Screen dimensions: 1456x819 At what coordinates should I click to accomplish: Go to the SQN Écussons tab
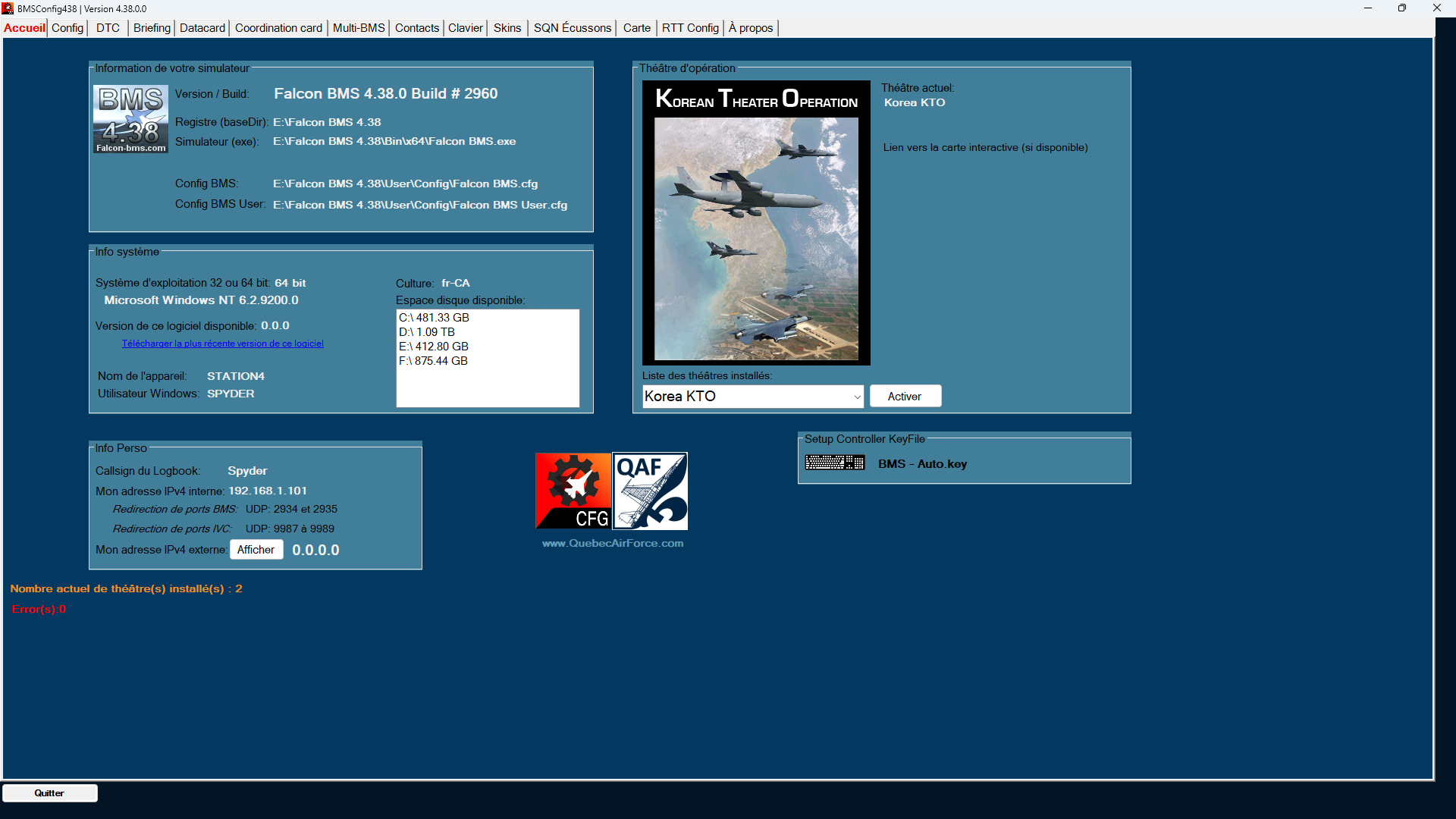573,28
